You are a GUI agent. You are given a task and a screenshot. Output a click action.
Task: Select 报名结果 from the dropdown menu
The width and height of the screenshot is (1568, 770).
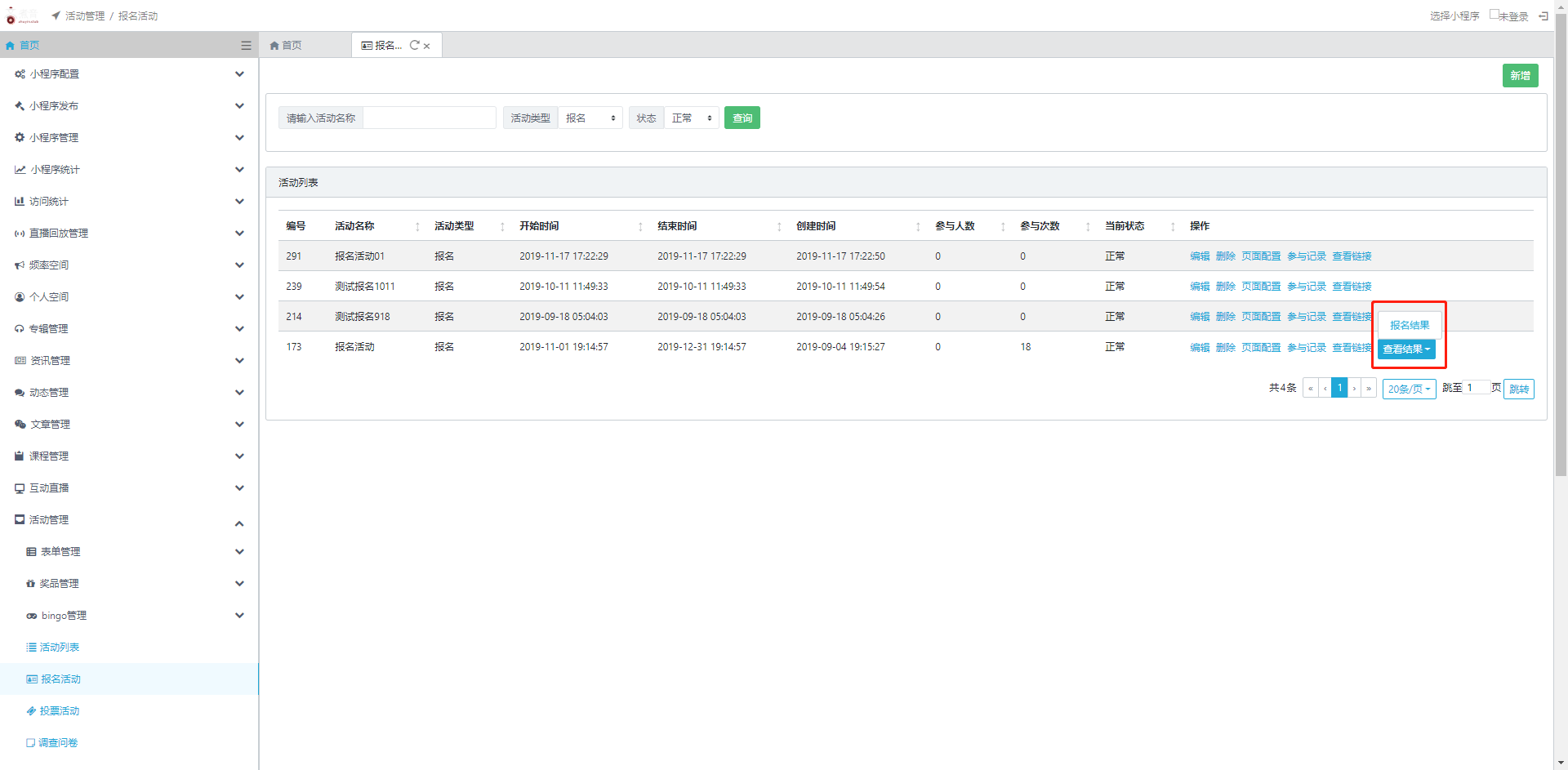(x=1410, y=325)
